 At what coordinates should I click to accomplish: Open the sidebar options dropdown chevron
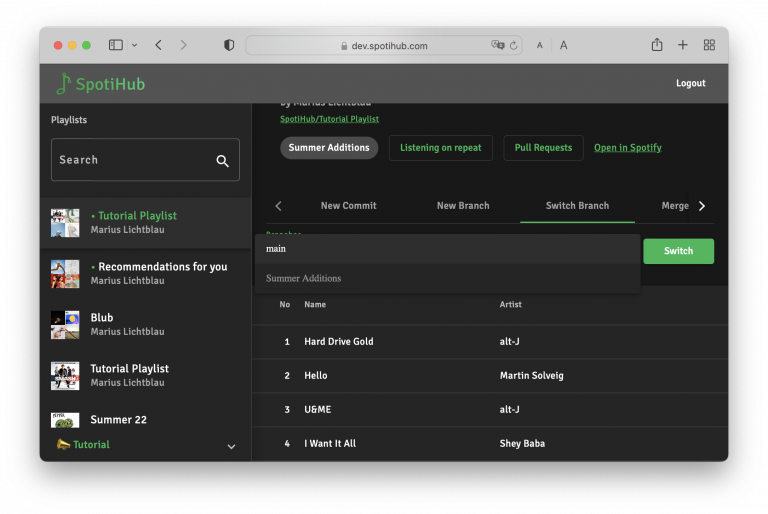(x=134, y=45)
